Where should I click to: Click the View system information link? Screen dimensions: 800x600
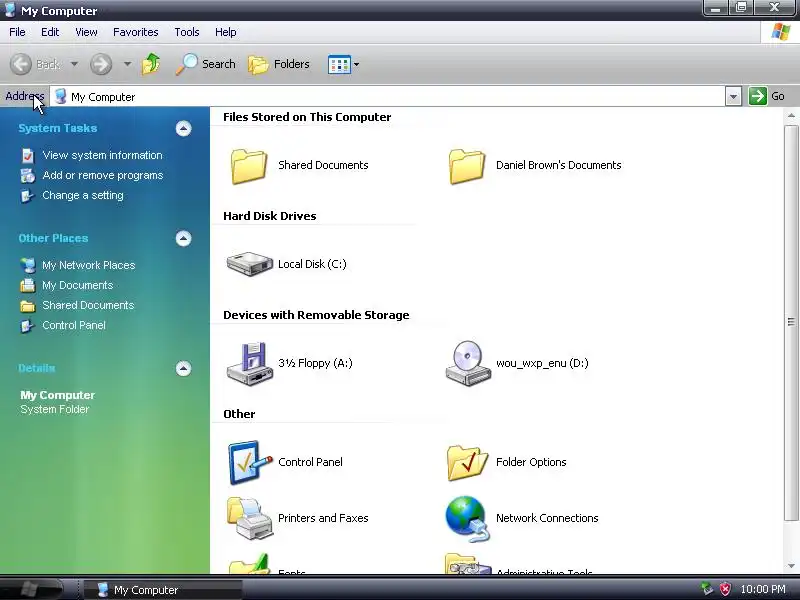tap(103, 155)
